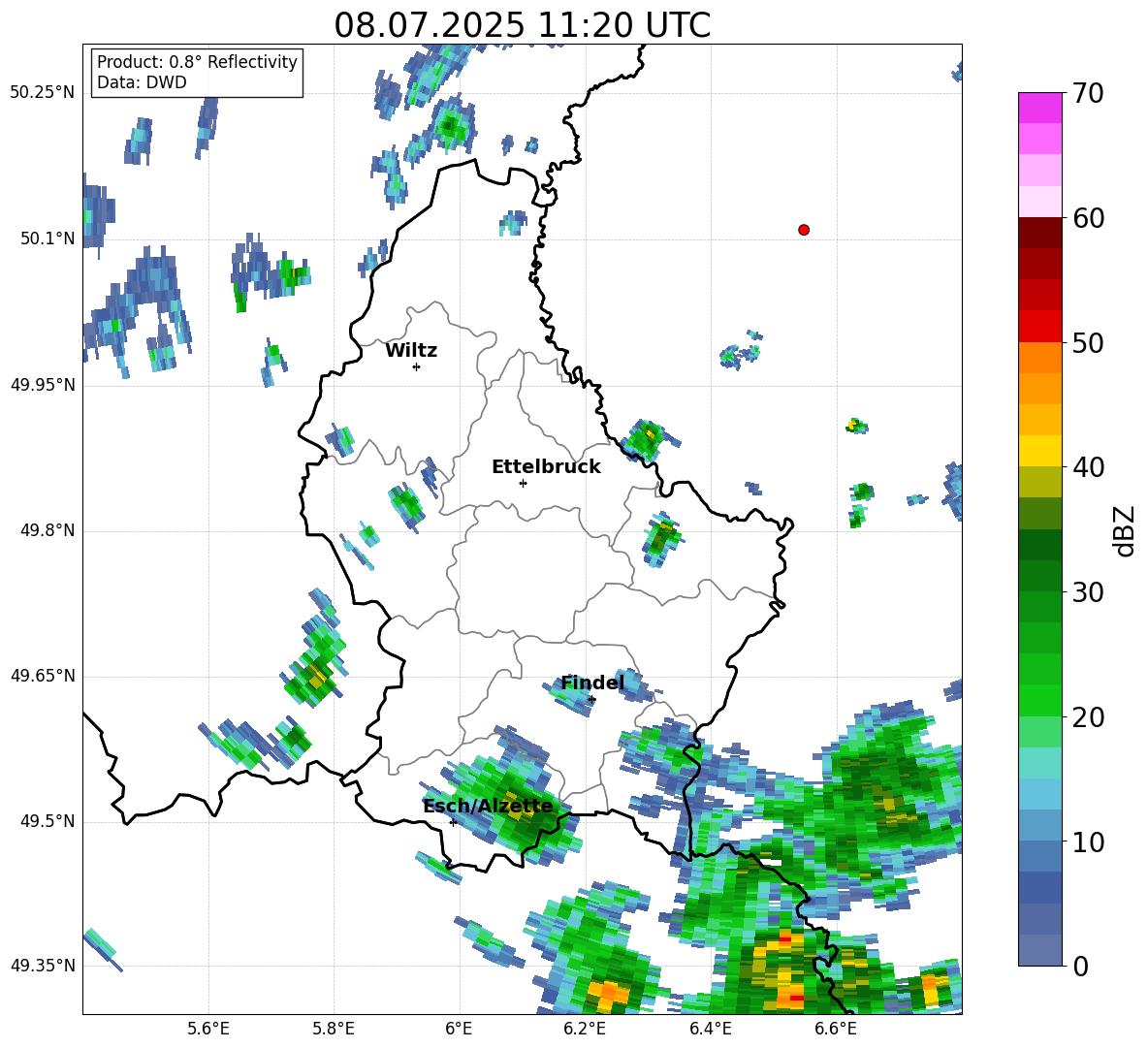Click the 5.8°E longitude label
Viewport: 1148px width, 1048px height.
point(334,1030)
